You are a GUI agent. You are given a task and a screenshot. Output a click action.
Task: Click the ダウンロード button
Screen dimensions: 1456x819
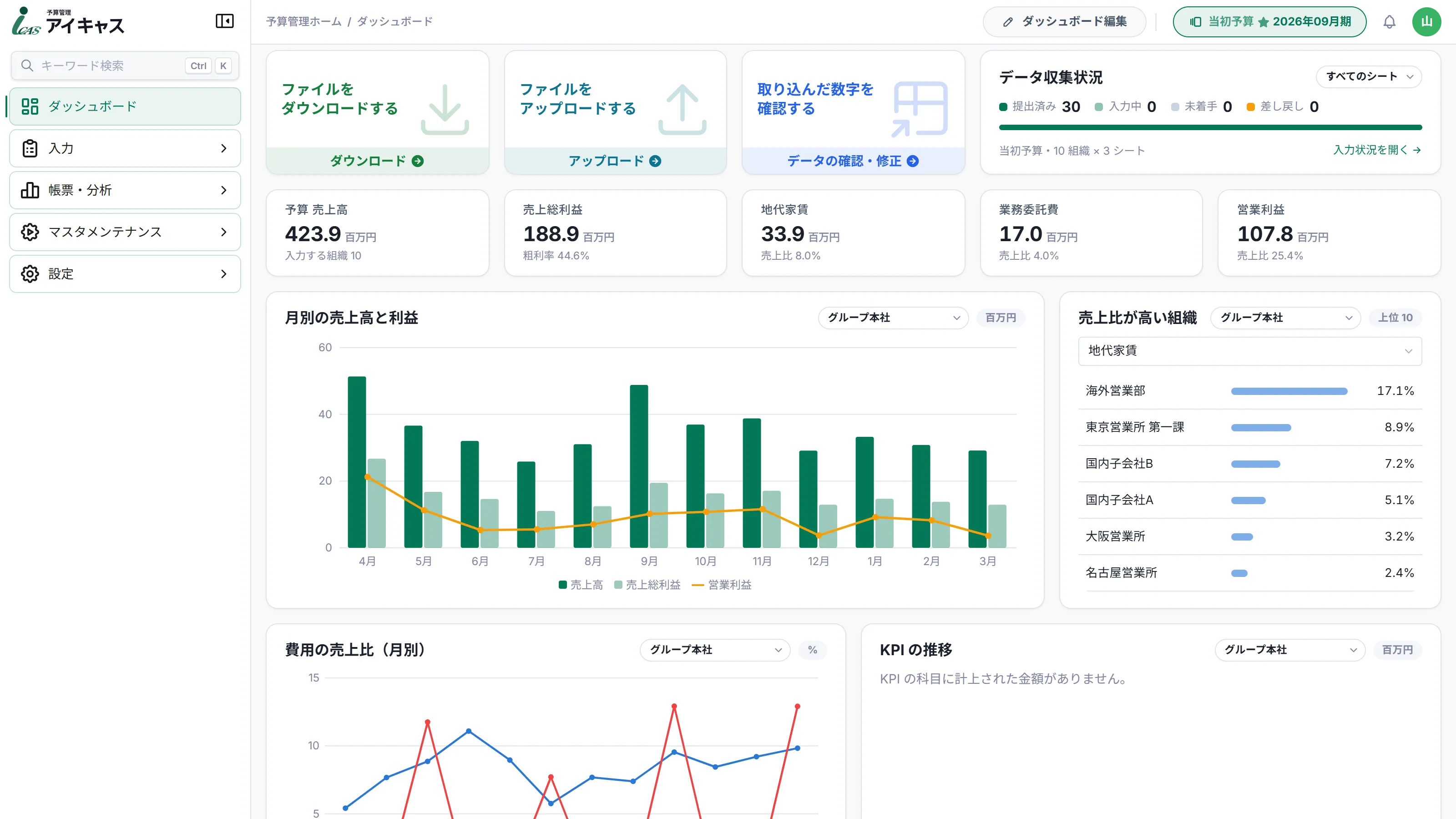point(377,161)
